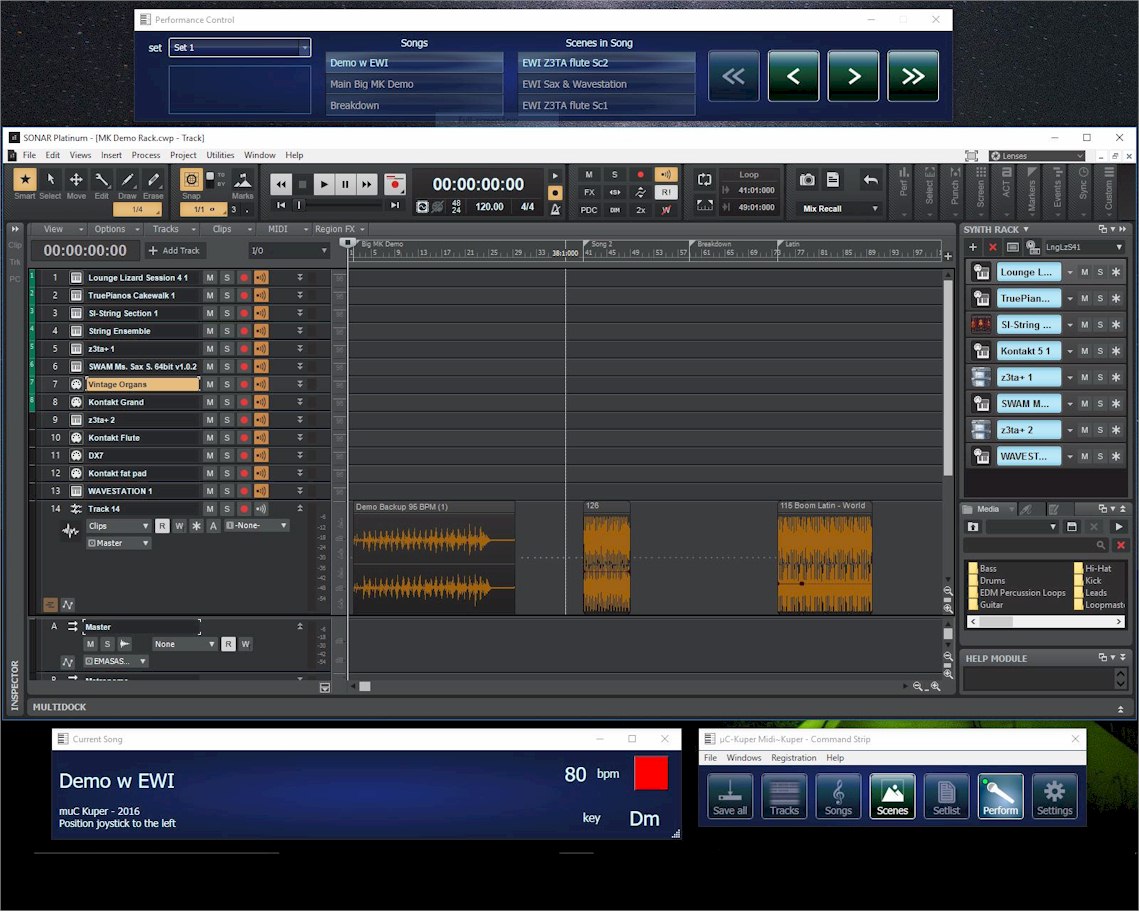
Task: Open the Tracks menu in track view
Action: pos(174,229)
